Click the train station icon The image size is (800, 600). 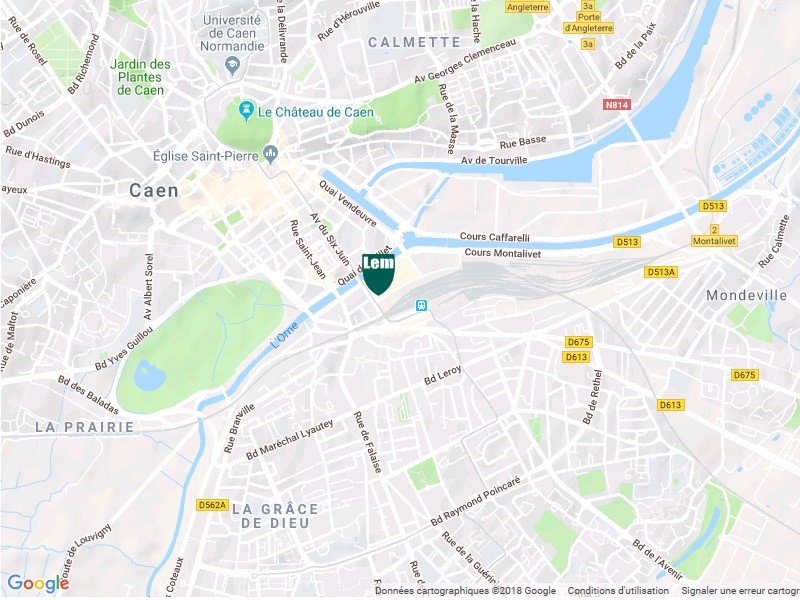pos(421,305)
